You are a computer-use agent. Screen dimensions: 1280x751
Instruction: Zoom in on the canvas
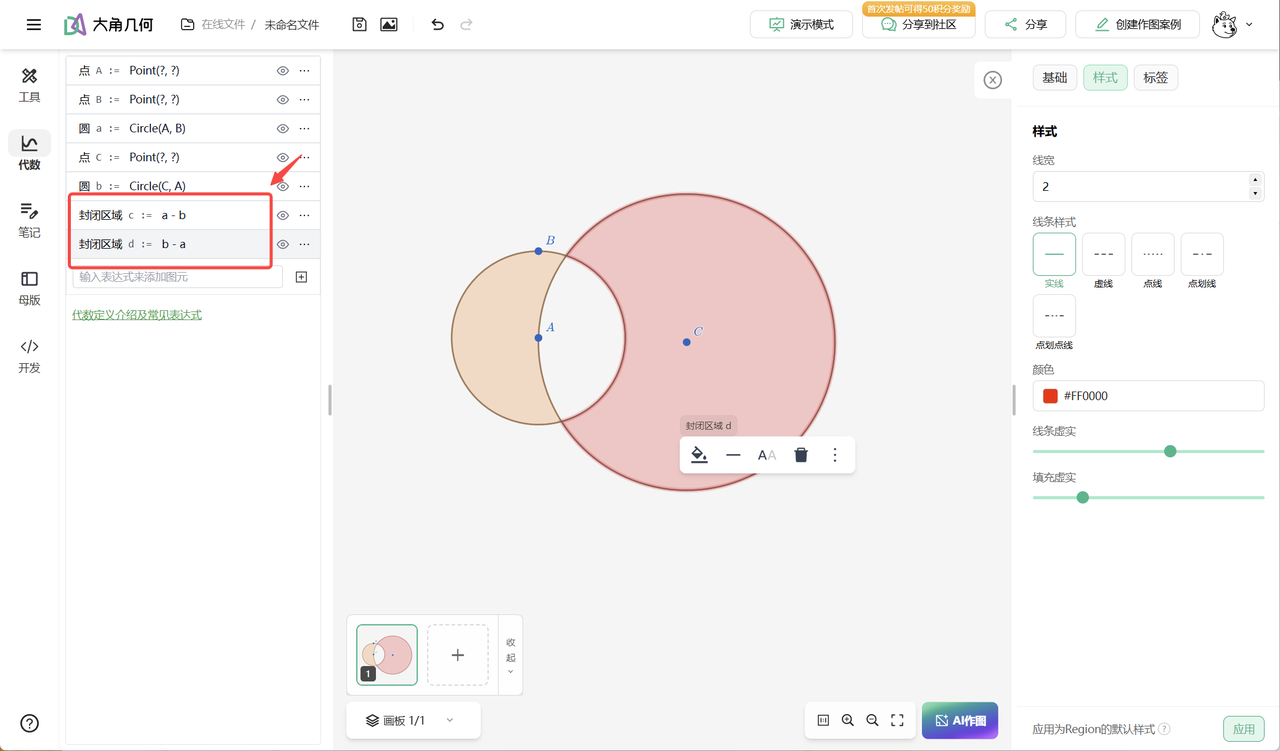[848, 720]
